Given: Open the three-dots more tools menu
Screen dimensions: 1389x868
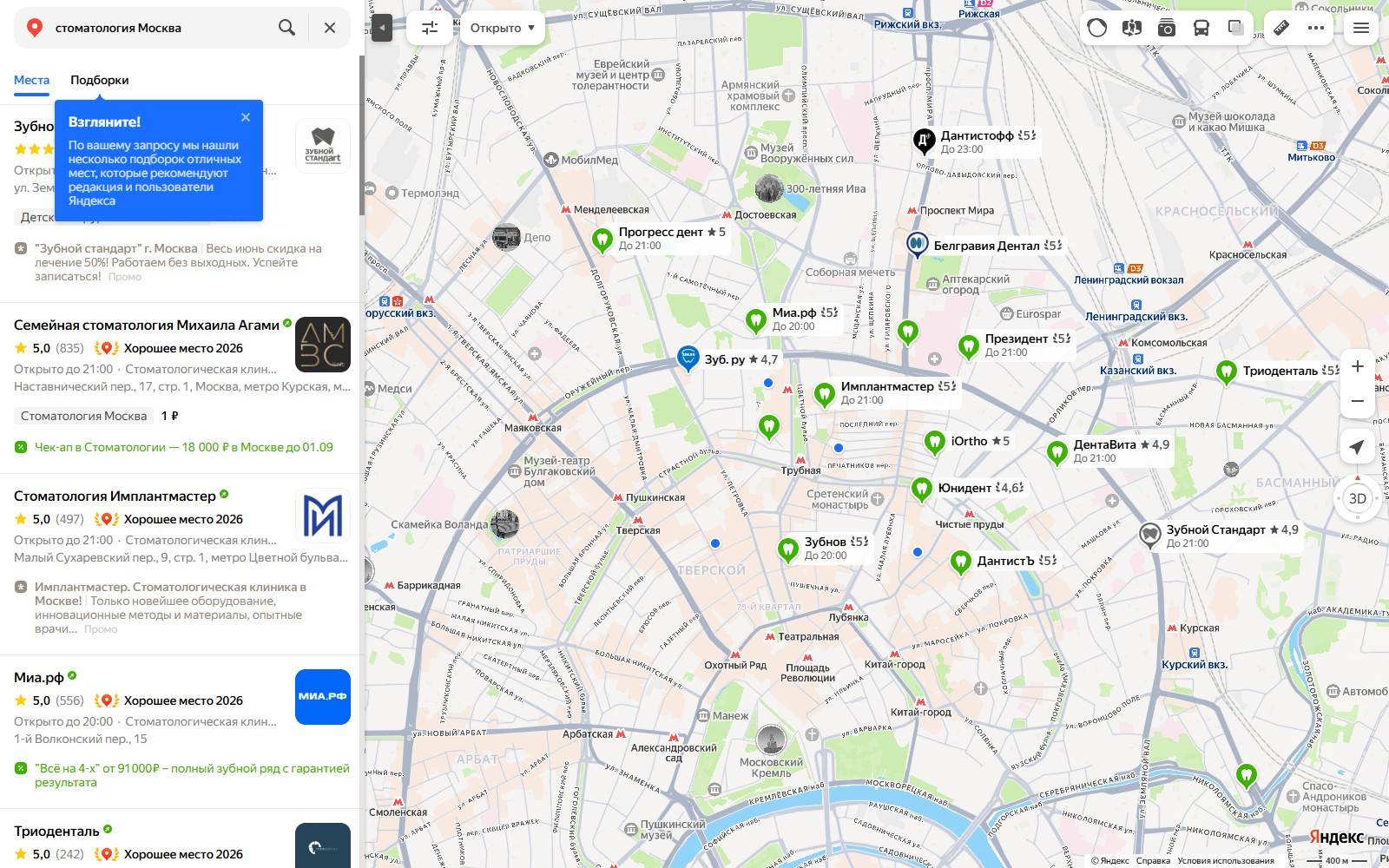Looking at the screenshot, I should pyautogui.click(x=1316, y=28).
